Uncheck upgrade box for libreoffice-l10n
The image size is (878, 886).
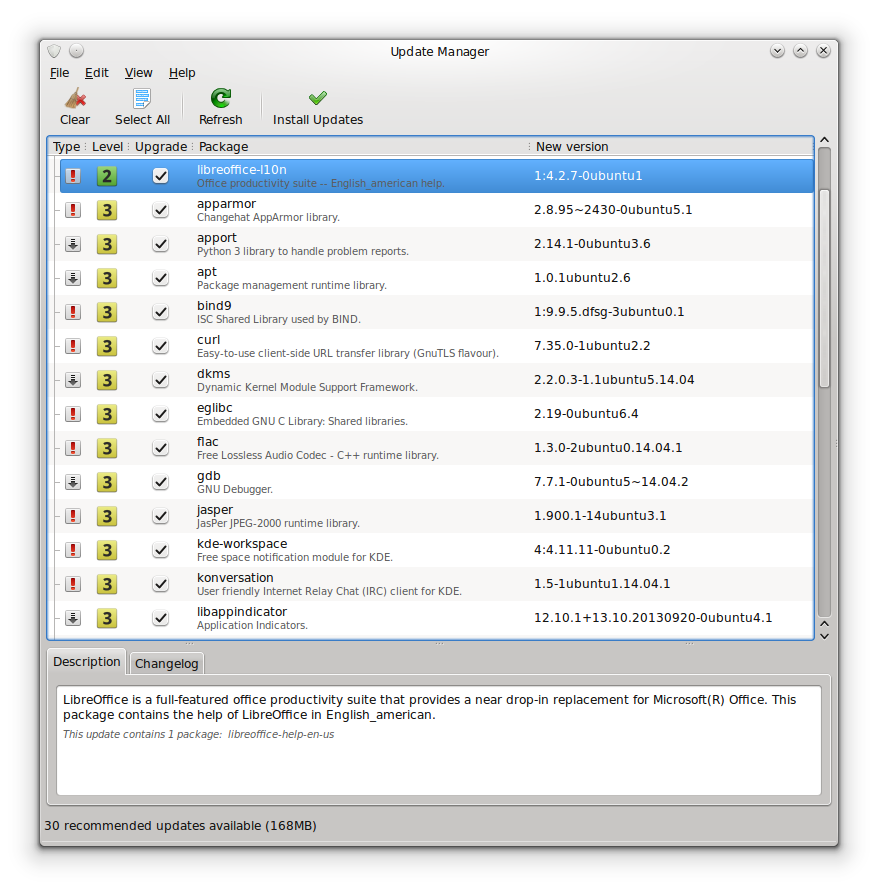pos(160,176)
